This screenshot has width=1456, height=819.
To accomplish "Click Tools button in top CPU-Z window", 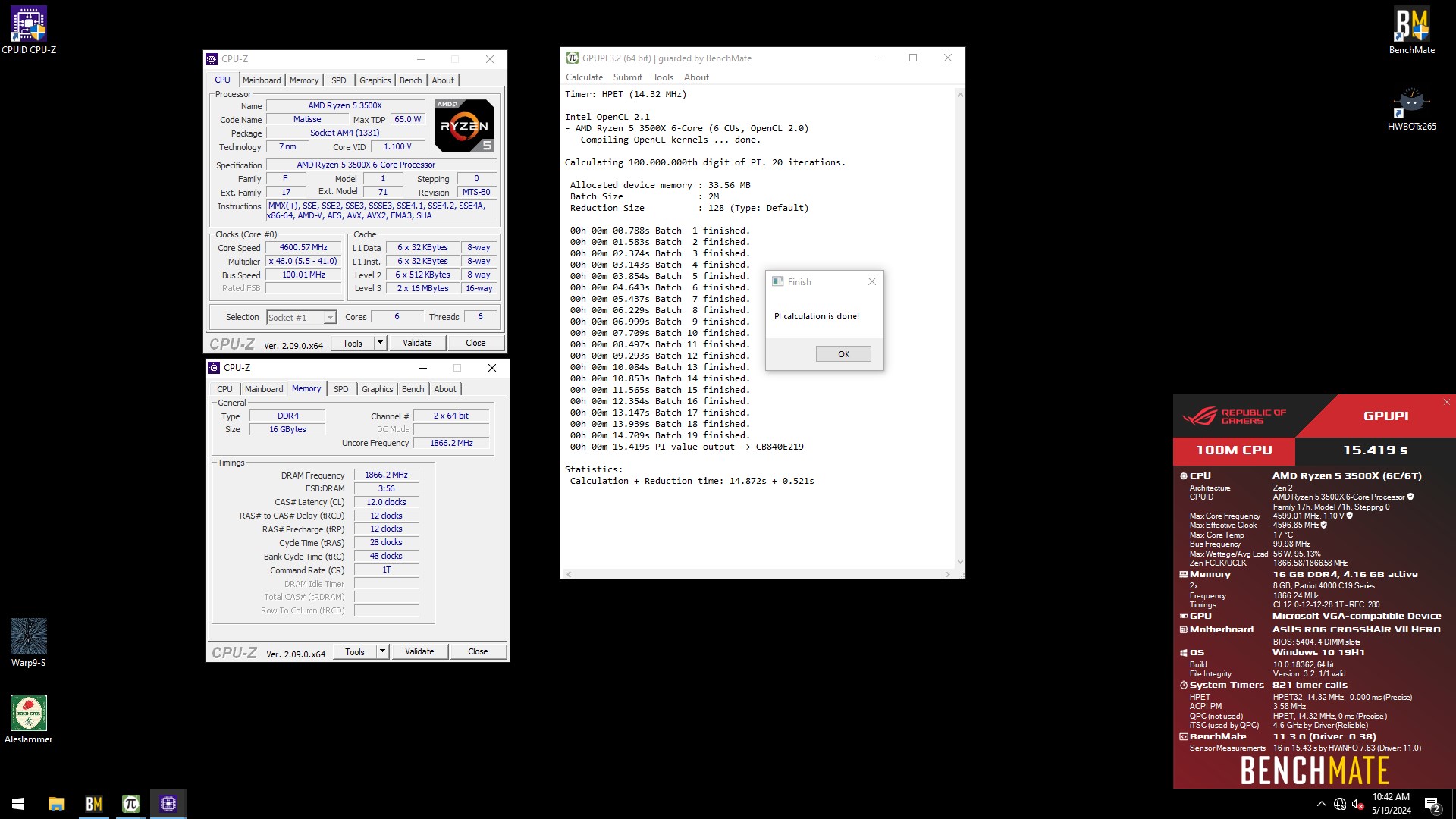I will [353, 343].
